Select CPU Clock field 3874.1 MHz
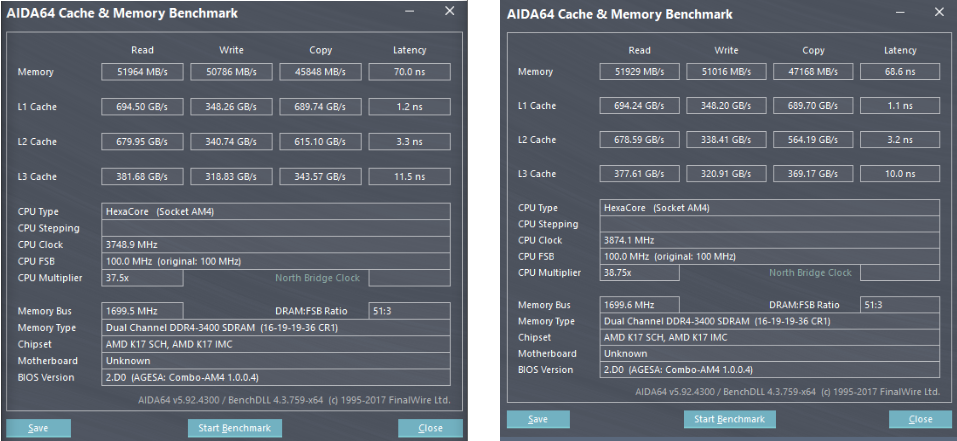 pyautogui.click(x=770, y=240)
